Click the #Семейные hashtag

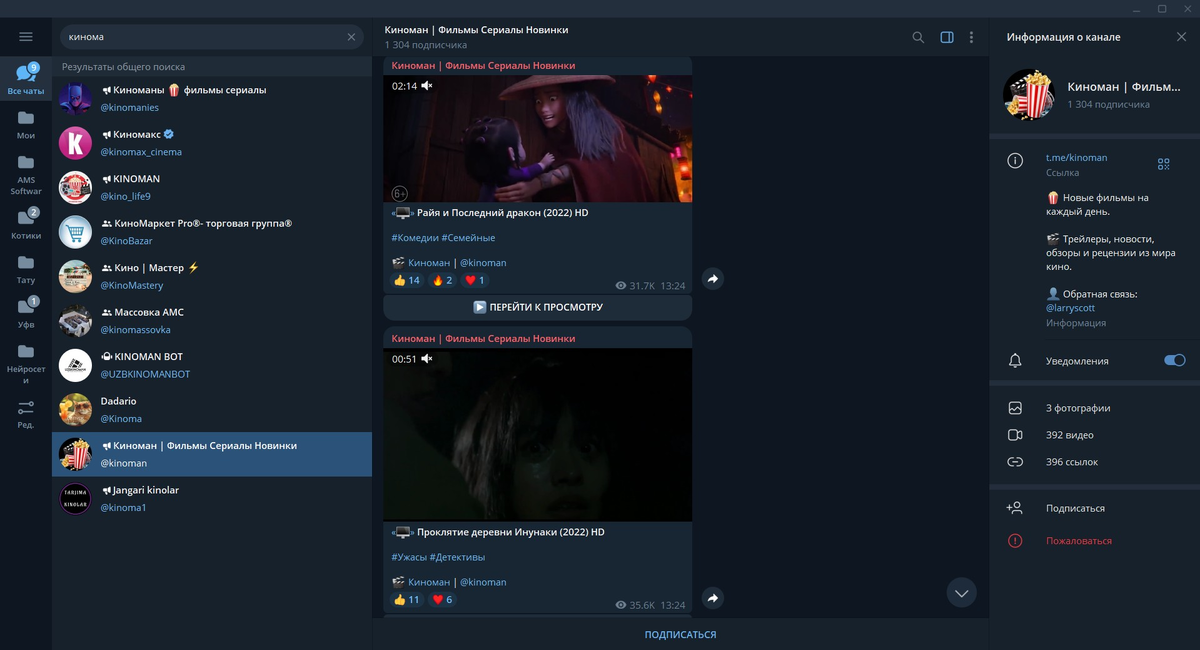click(468, 238)
